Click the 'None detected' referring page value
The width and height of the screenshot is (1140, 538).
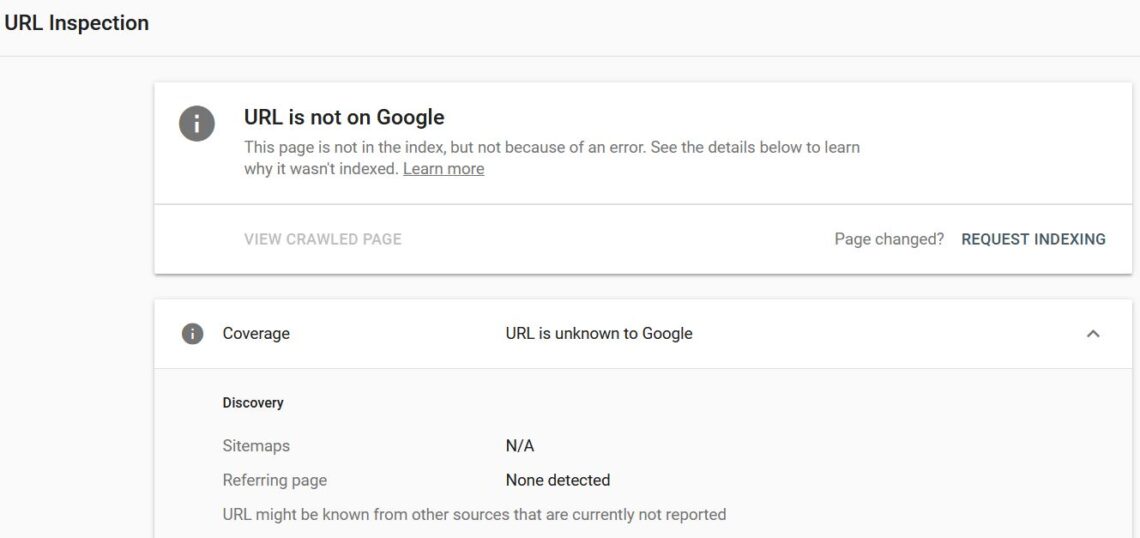[558, 481]
